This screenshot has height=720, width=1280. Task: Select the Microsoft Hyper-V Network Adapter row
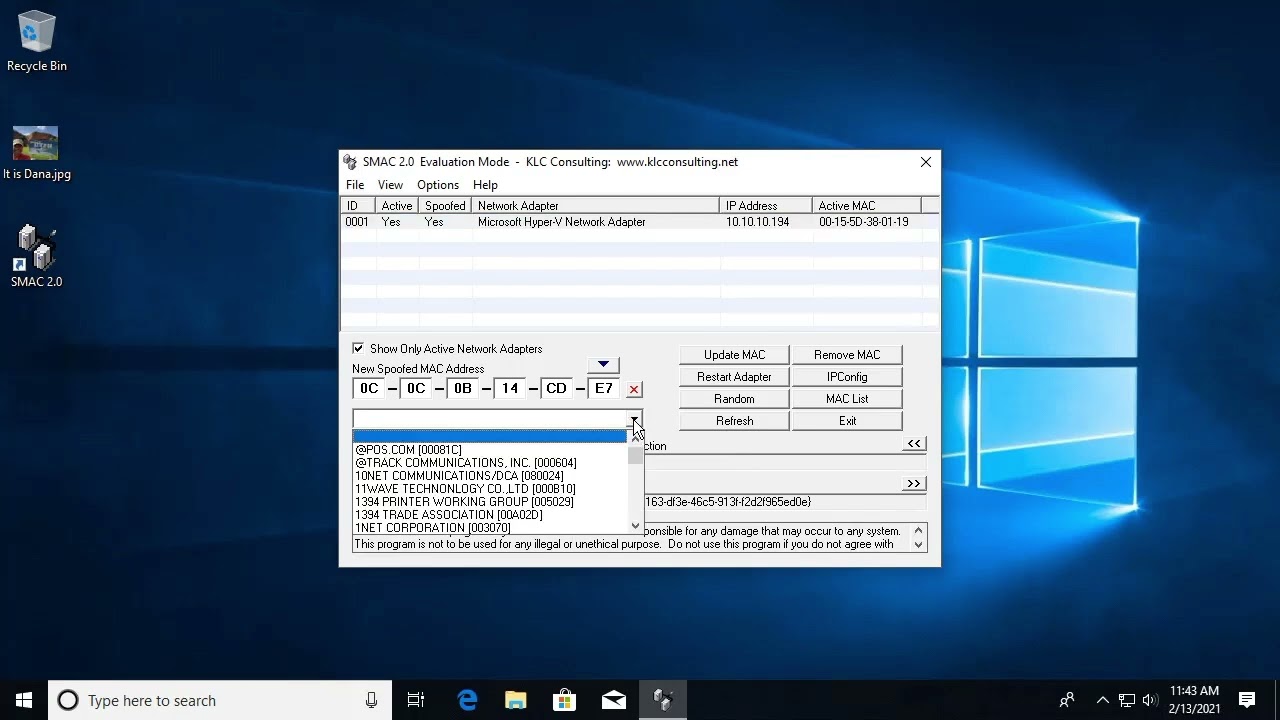pos(639,222)
